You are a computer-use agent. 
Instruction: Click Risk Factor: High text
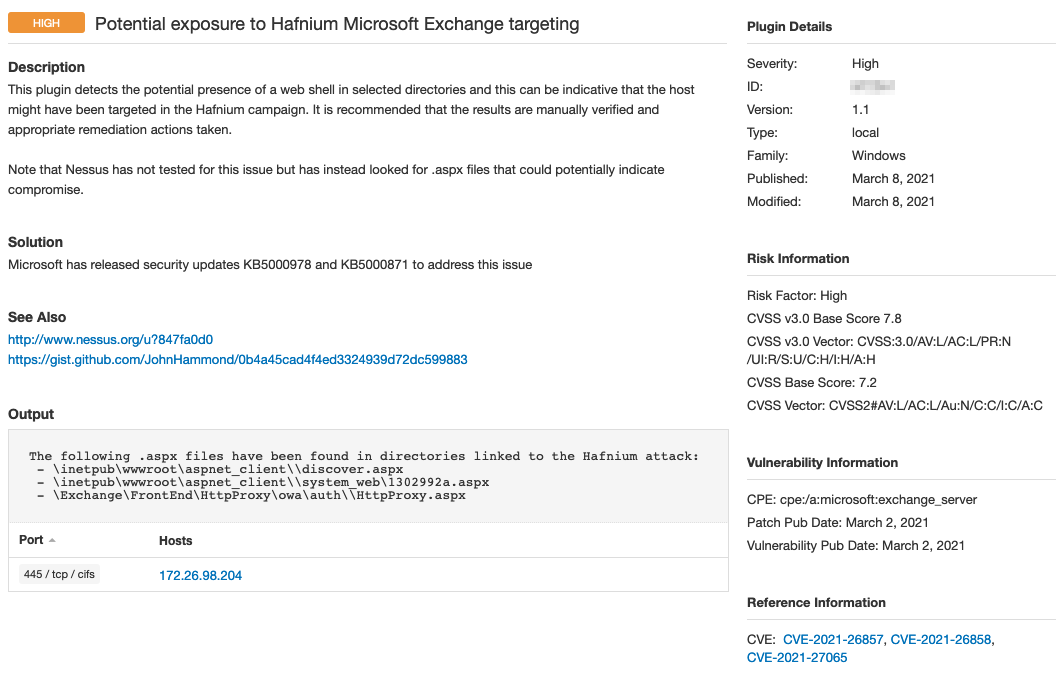[797, 296]
